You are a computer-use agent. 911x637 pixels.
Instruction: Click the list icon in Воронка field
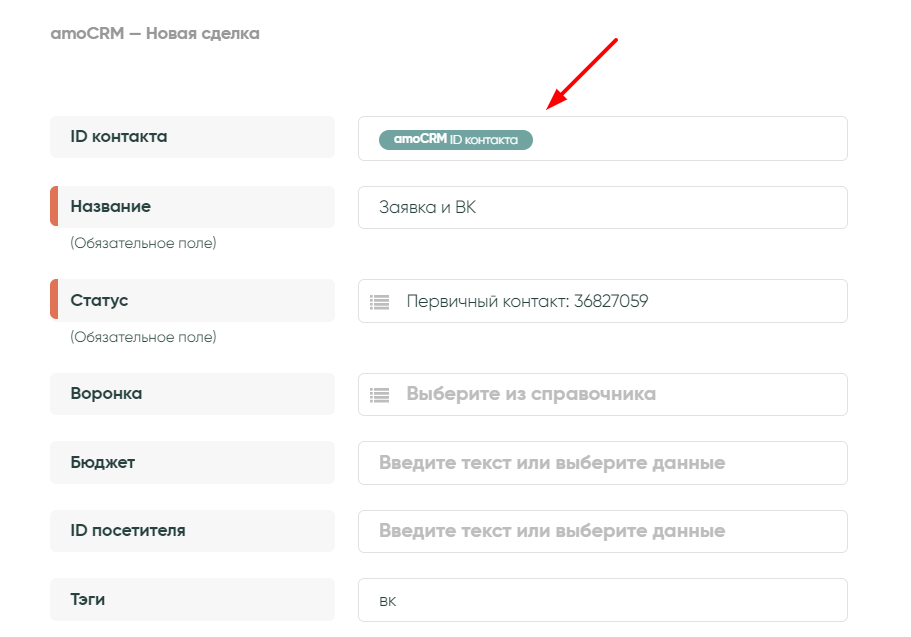point(379,394)
